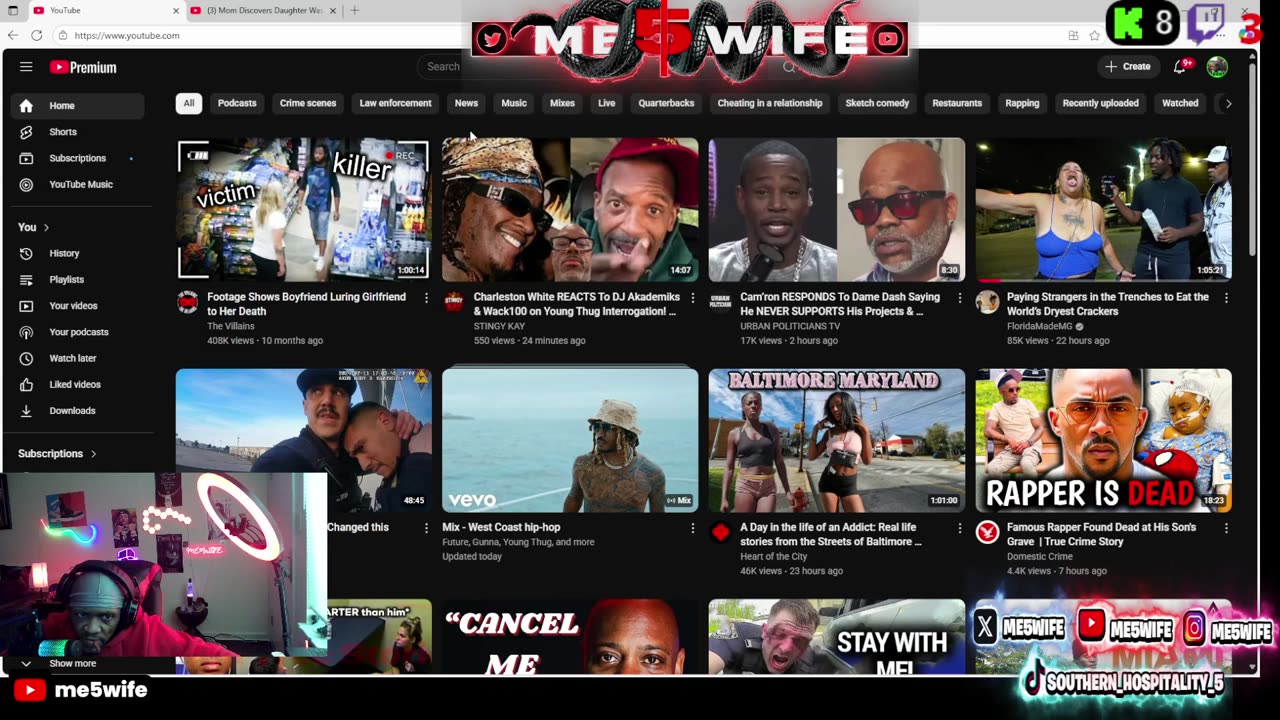Open URBAN POLITICIANS TV channel link
The width and height of the screenshot is (1280, 720).
pyautogui.click(x=790, y=326)
